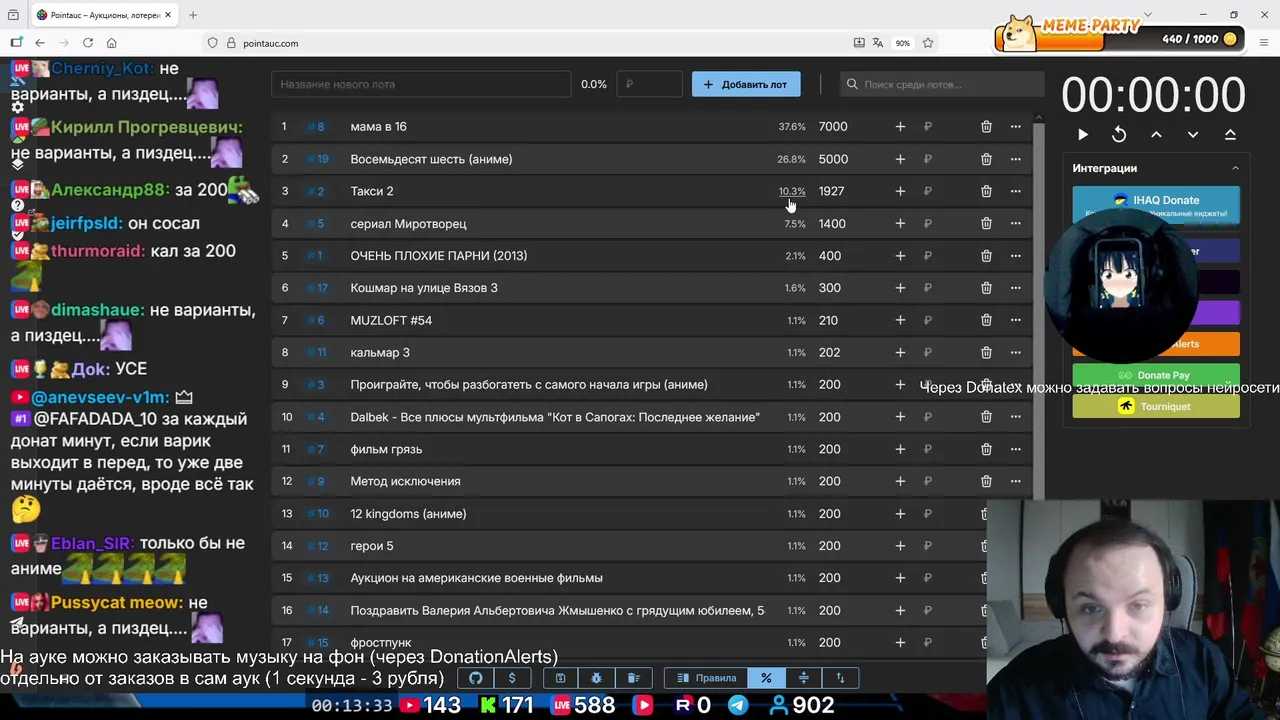Click Добавить лот button
The image size is (1280, 720).
click(746, 84)
